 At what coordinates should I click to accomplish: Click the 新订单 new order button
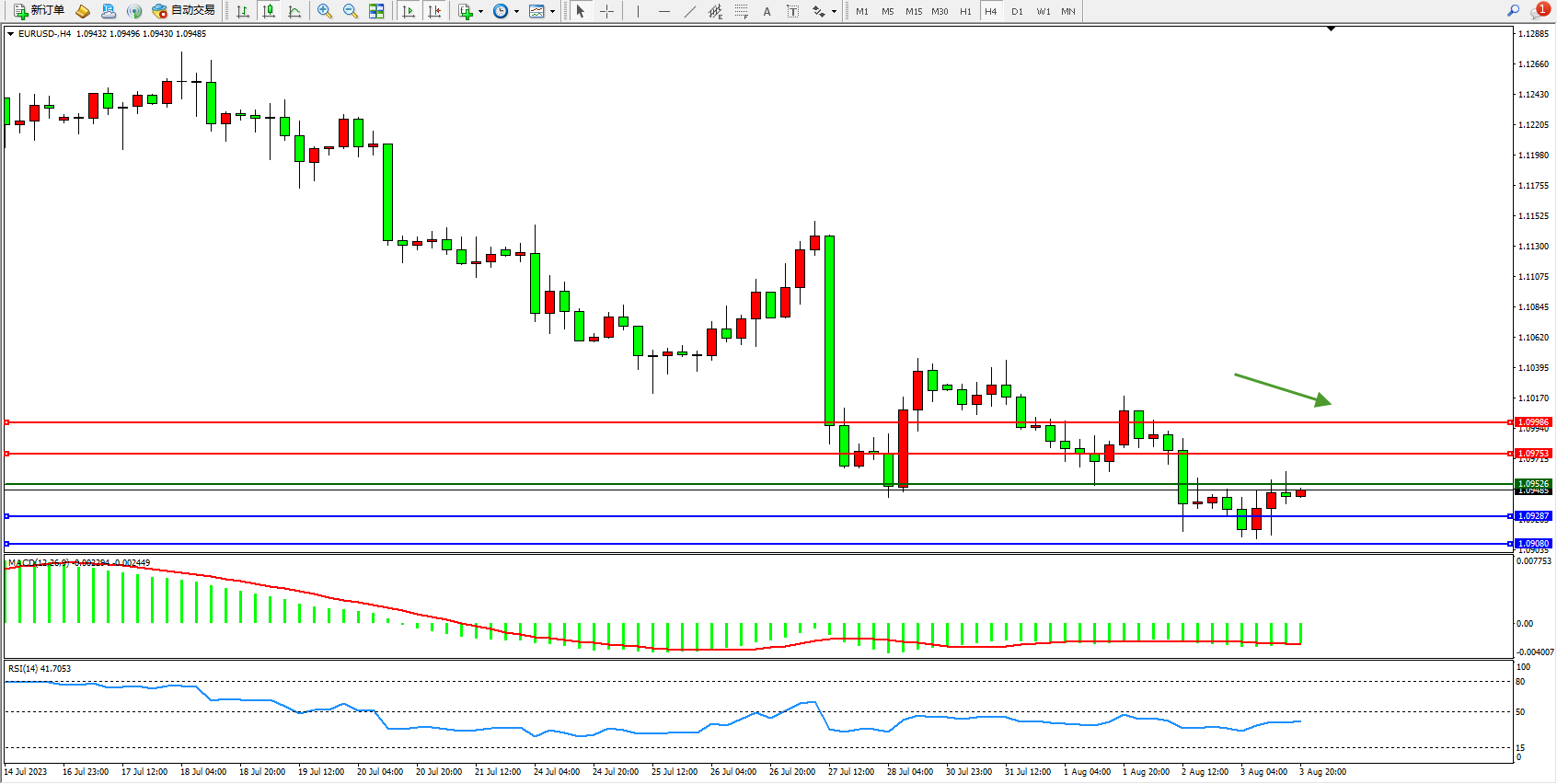39,11
